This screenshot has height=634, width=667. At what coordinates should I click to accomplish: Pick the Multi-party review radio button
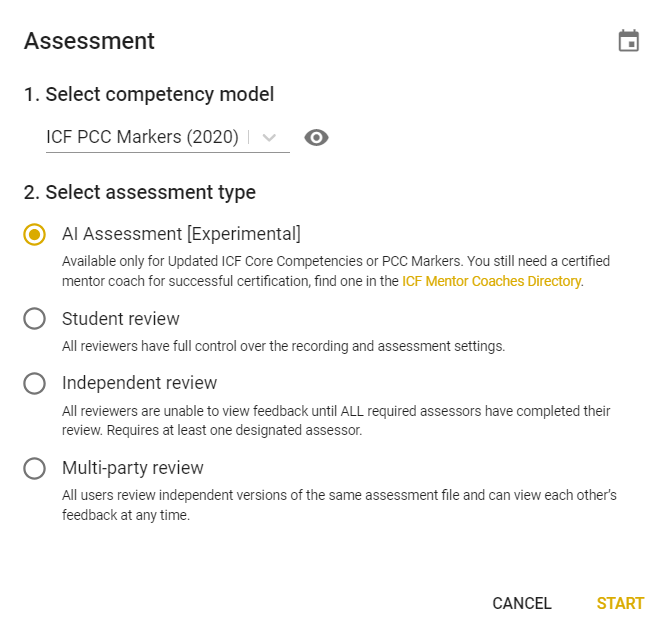coord(35,468)
